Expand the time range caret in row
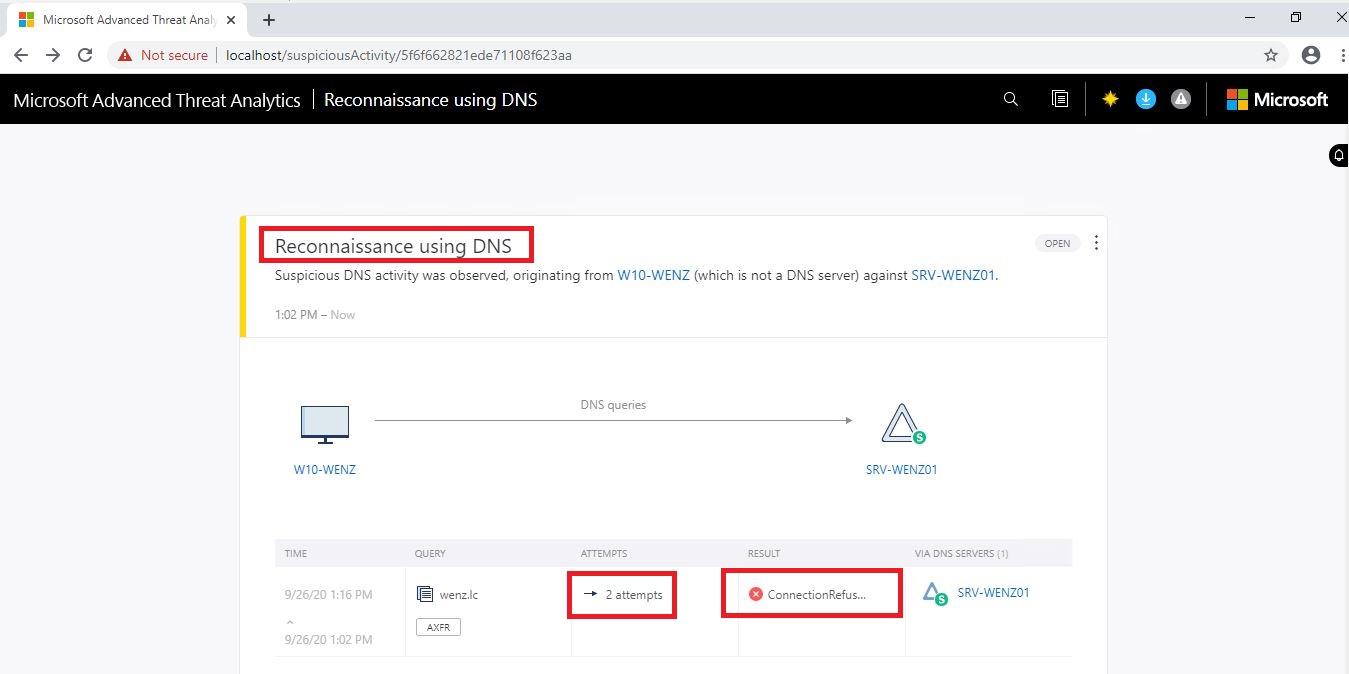This screenshot has width=1349, height=674. pyautogui.click(x=291, y=622)
